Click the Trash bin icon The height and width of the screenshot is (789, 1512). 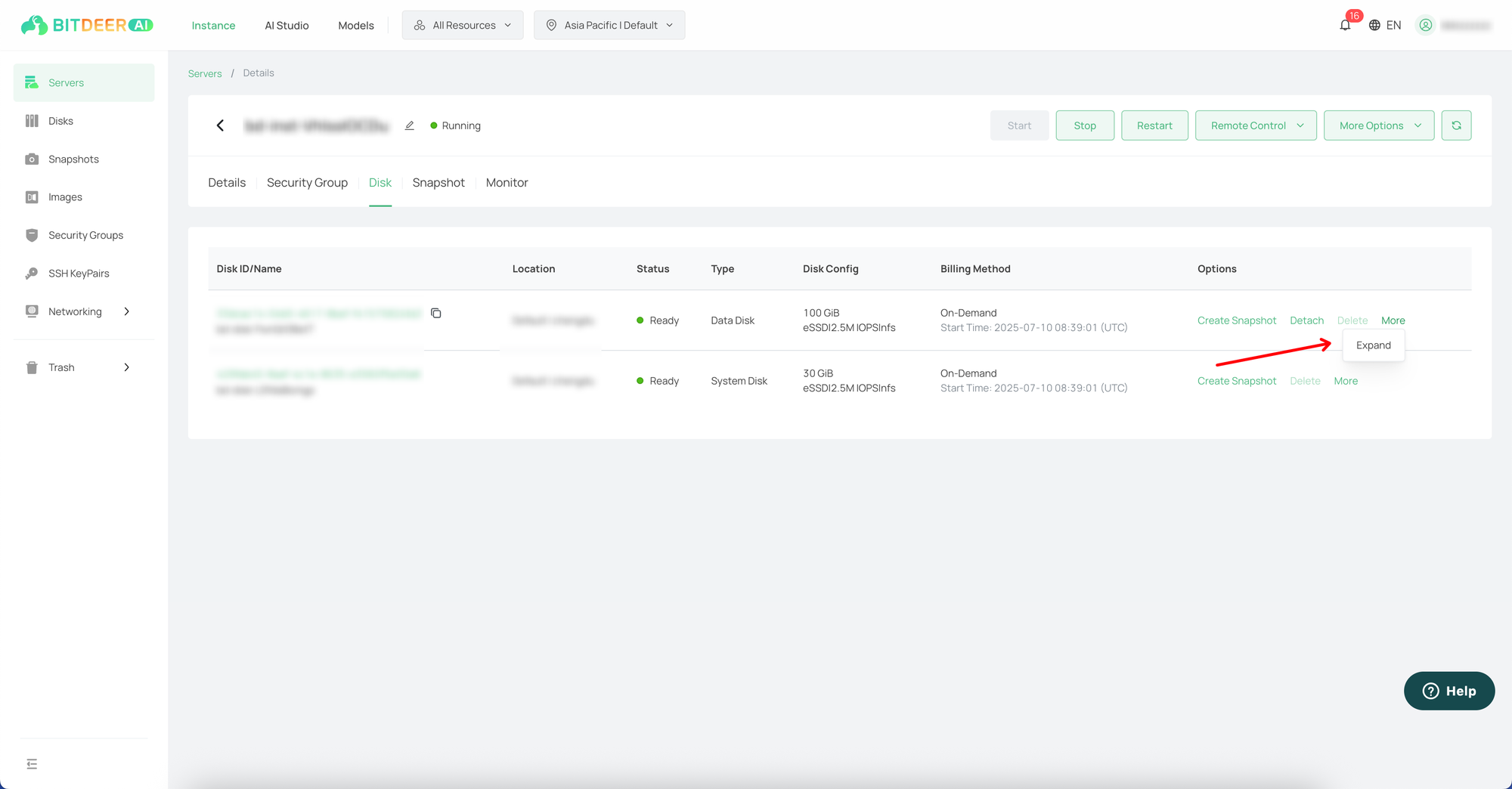(x=32, y=367)
